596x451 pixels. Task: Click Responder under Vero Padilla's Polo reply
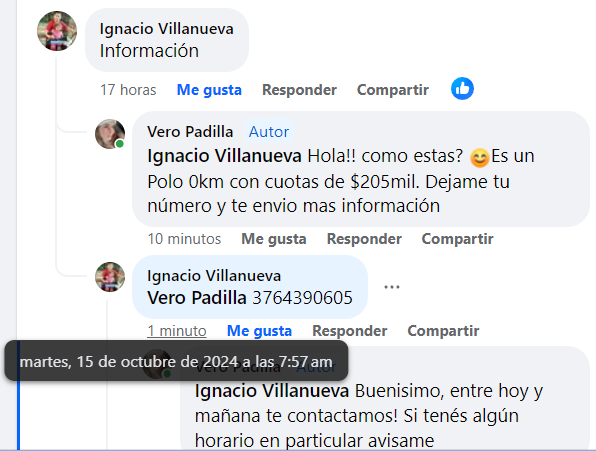point(364,239)
